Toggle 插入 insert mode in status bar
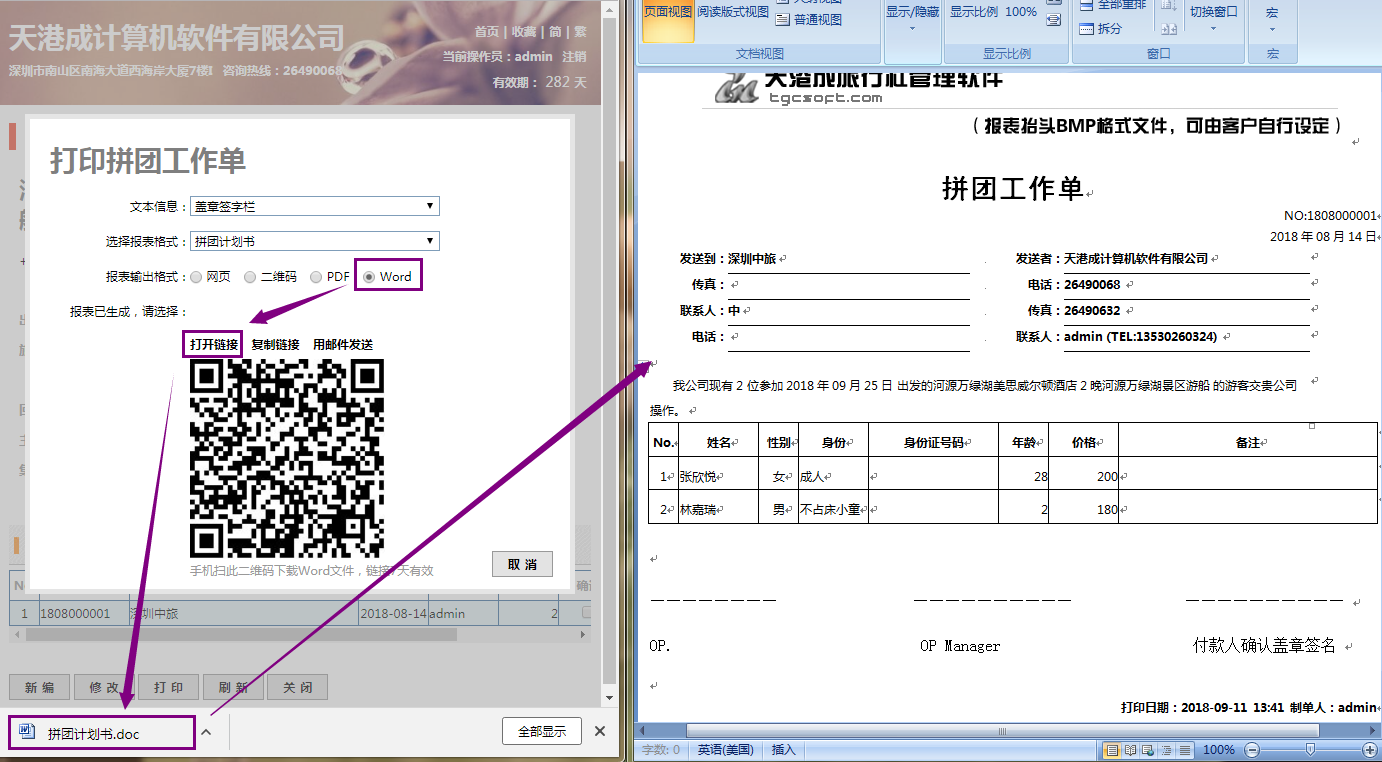1382x762 pixels. point(784,750)
